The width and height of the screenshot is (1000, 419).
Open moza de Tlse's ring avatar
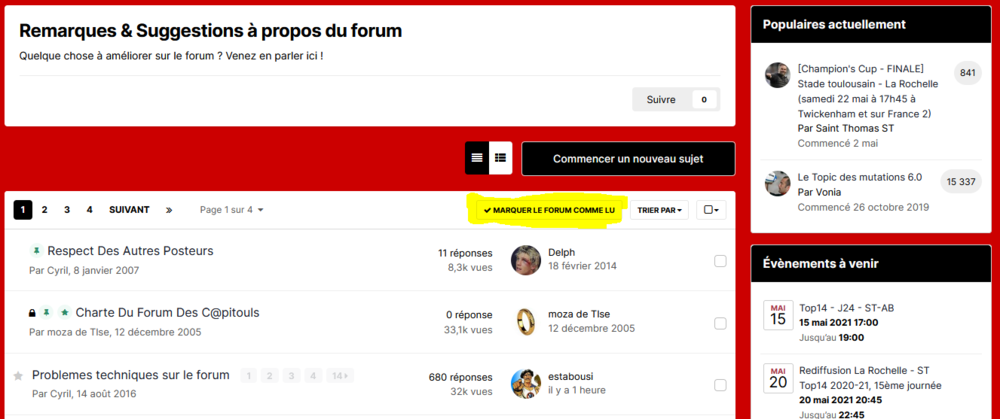tap(526, 321)
